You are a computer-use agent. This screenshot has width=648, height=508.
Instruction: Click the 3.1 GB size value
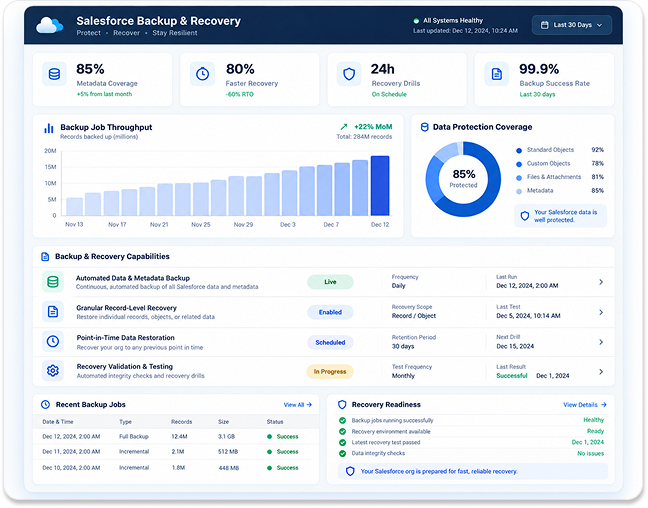coord(226,436)
